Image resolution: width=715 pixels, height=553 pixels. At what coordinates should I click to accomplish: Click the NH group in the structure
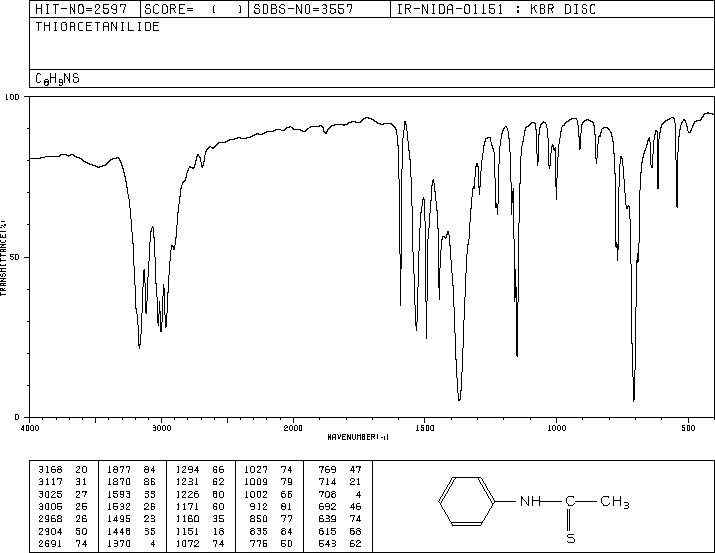coord(529,501)
